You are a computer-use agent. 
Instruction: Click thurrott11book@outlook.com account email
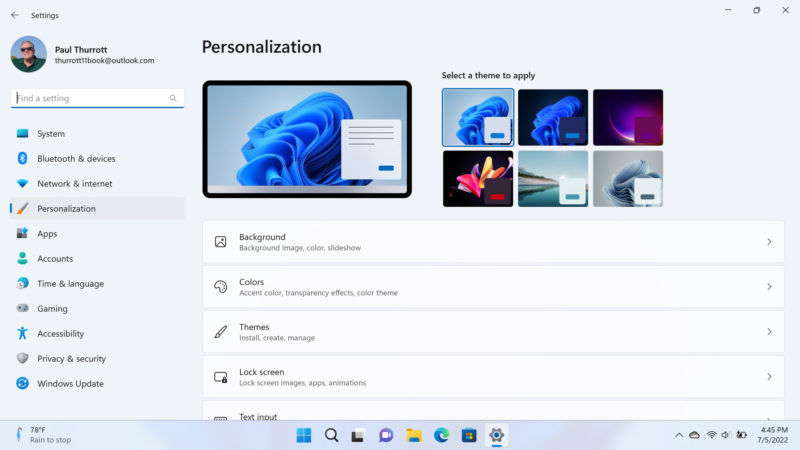(105, 61)
